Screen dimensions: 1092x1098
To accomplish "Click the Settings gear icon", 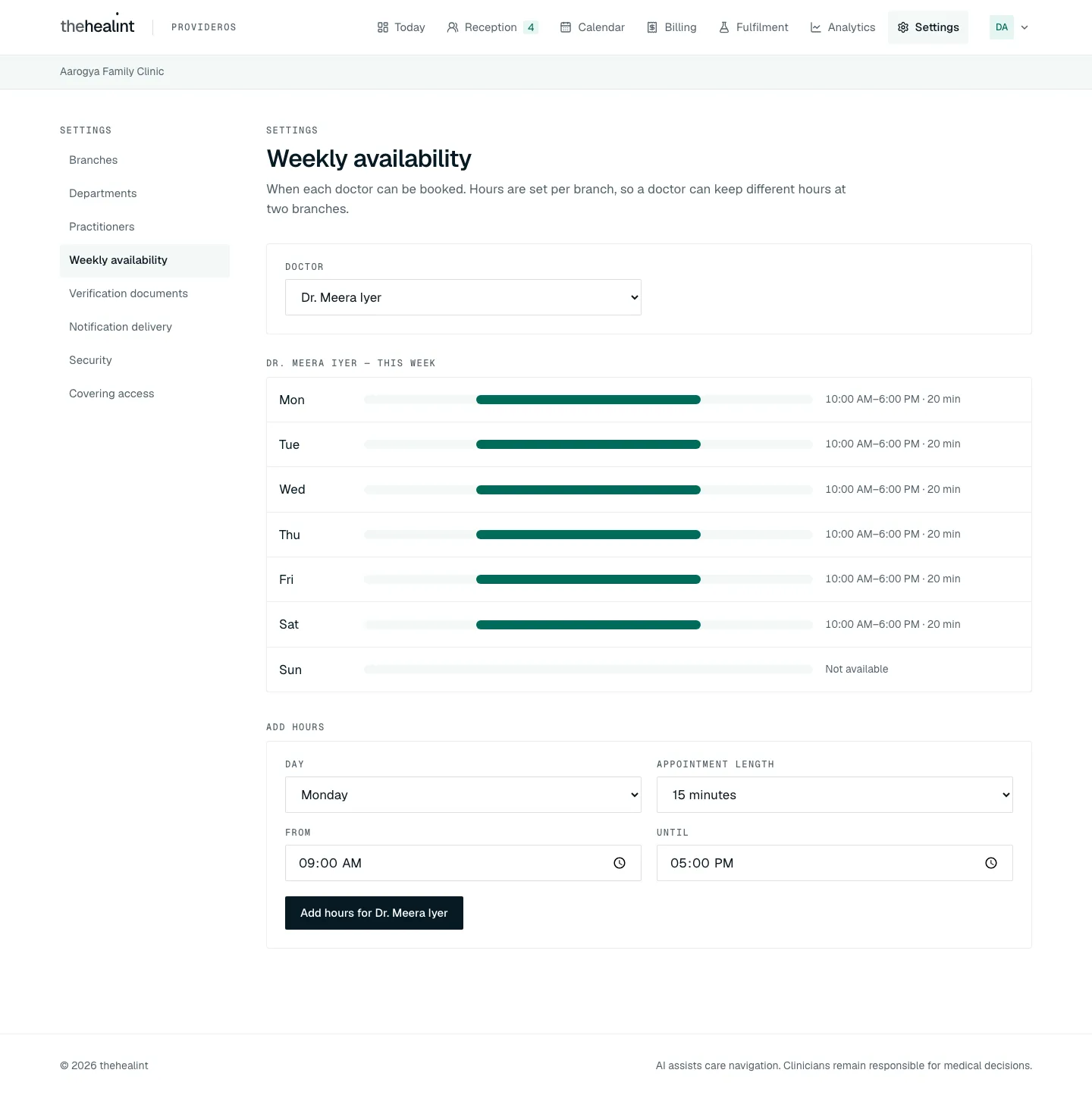I will pos(903,27).
